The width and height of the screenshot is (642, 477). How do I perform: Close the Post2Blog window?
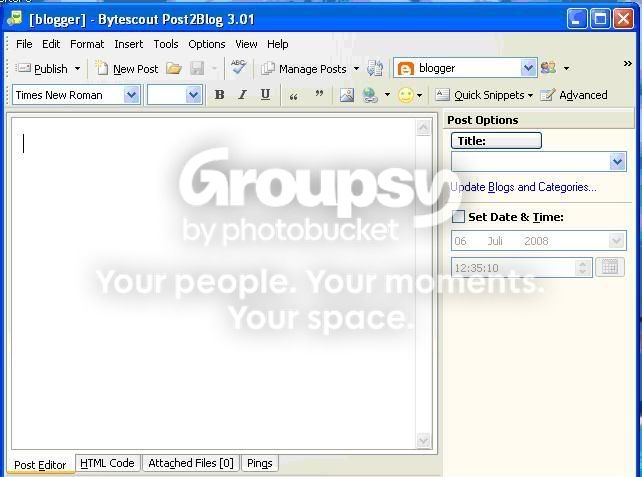[623, 19]
